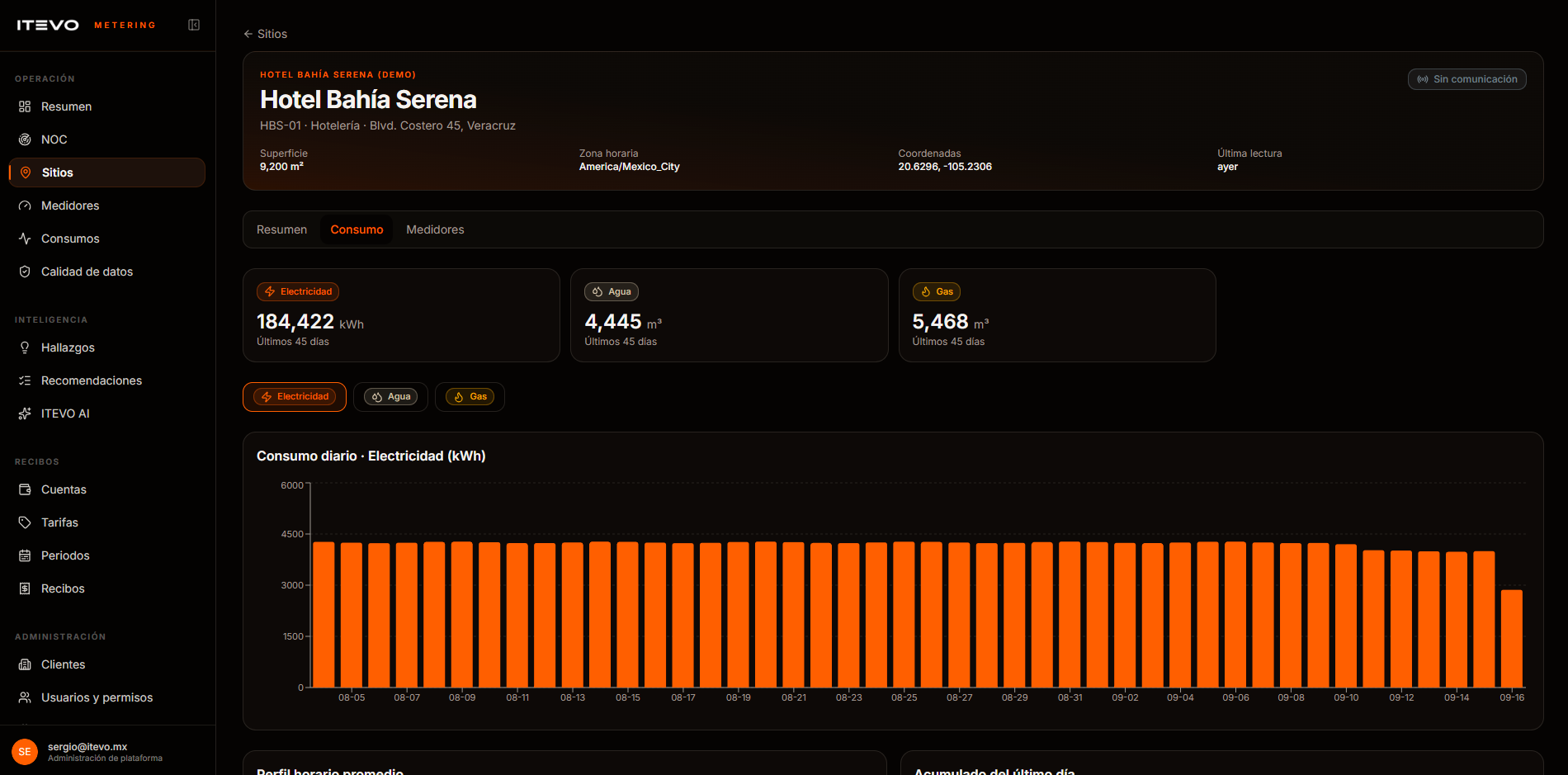Screen dimensions: 1568x775
Task: Click the 9,200 m² surface value
Action: 281,167
